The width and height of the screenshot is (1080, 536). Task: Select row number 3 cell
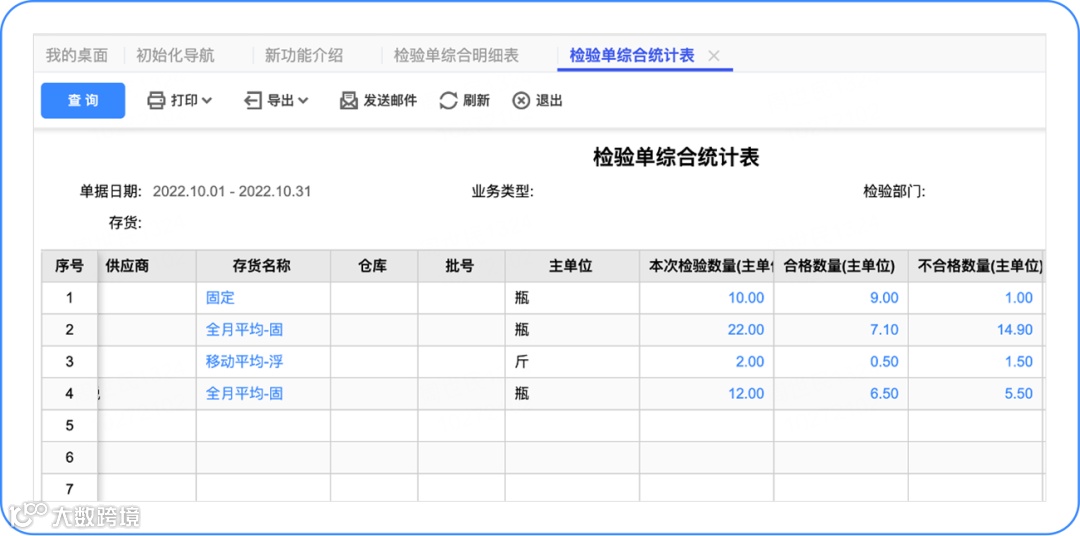70,362
